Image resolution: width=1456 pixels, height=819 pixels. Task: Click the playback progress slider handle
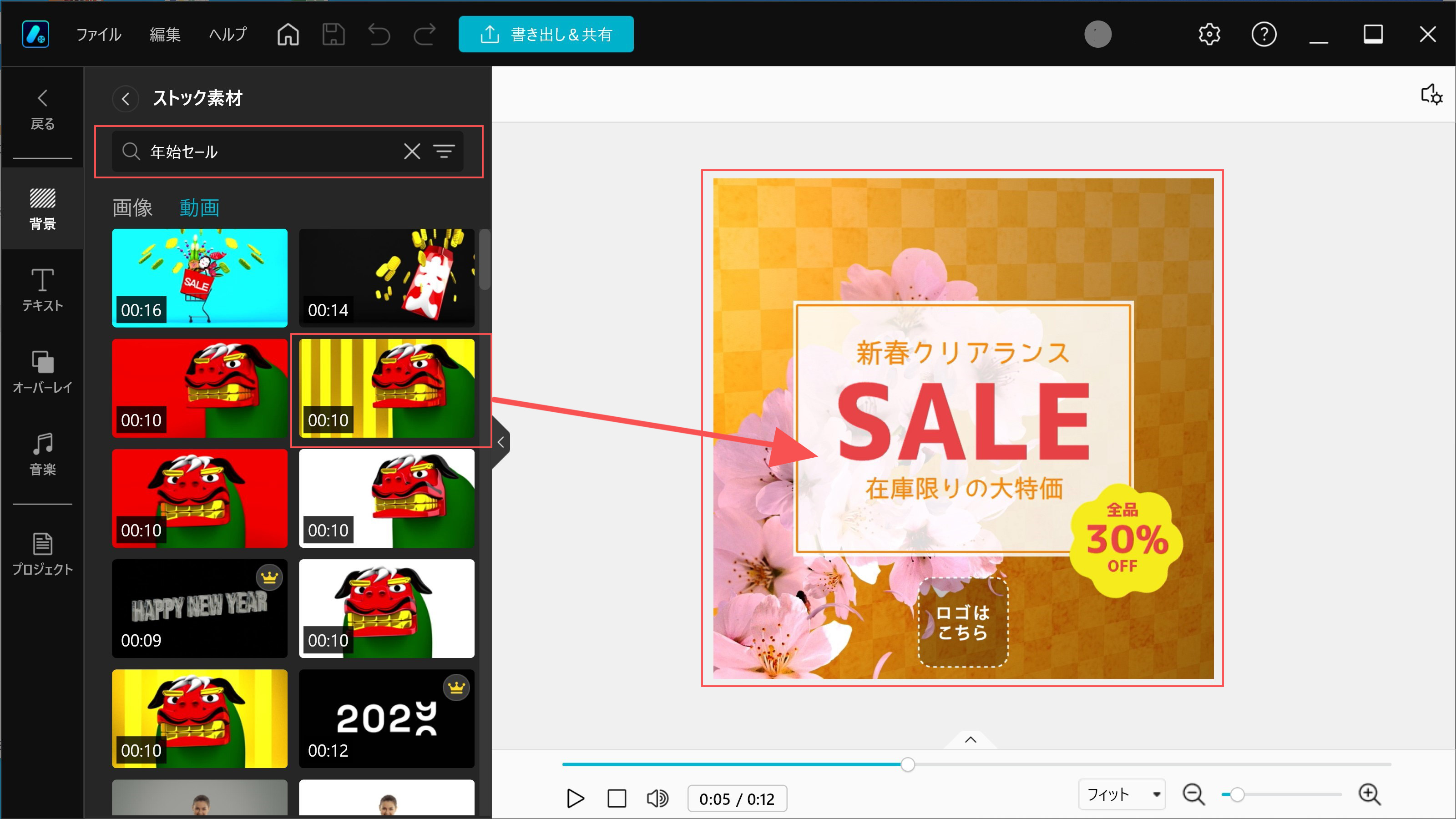point(908,765)
